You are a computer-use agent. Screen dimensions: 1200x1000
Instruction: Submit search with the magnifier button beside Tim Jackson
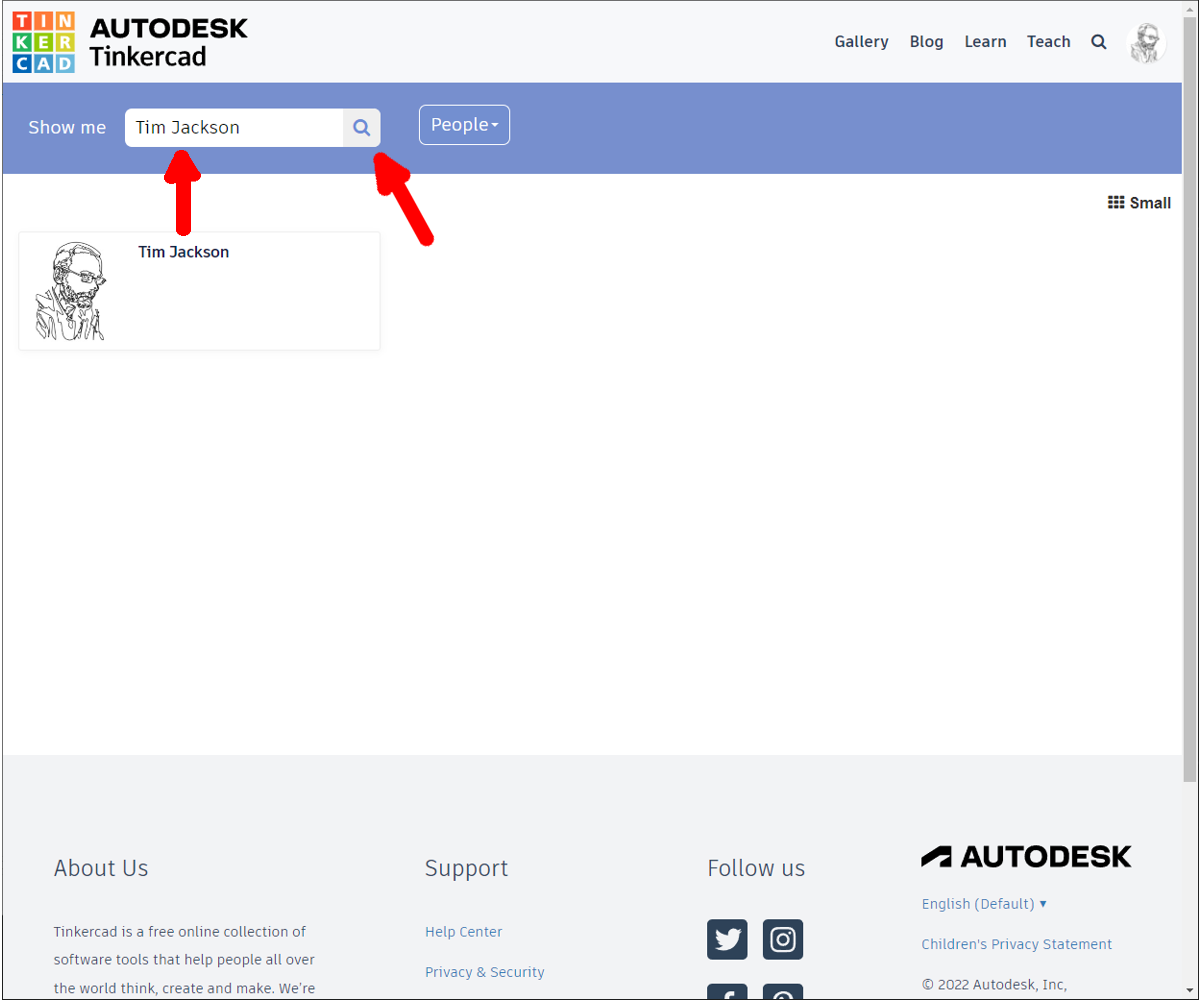pos(362,128)
